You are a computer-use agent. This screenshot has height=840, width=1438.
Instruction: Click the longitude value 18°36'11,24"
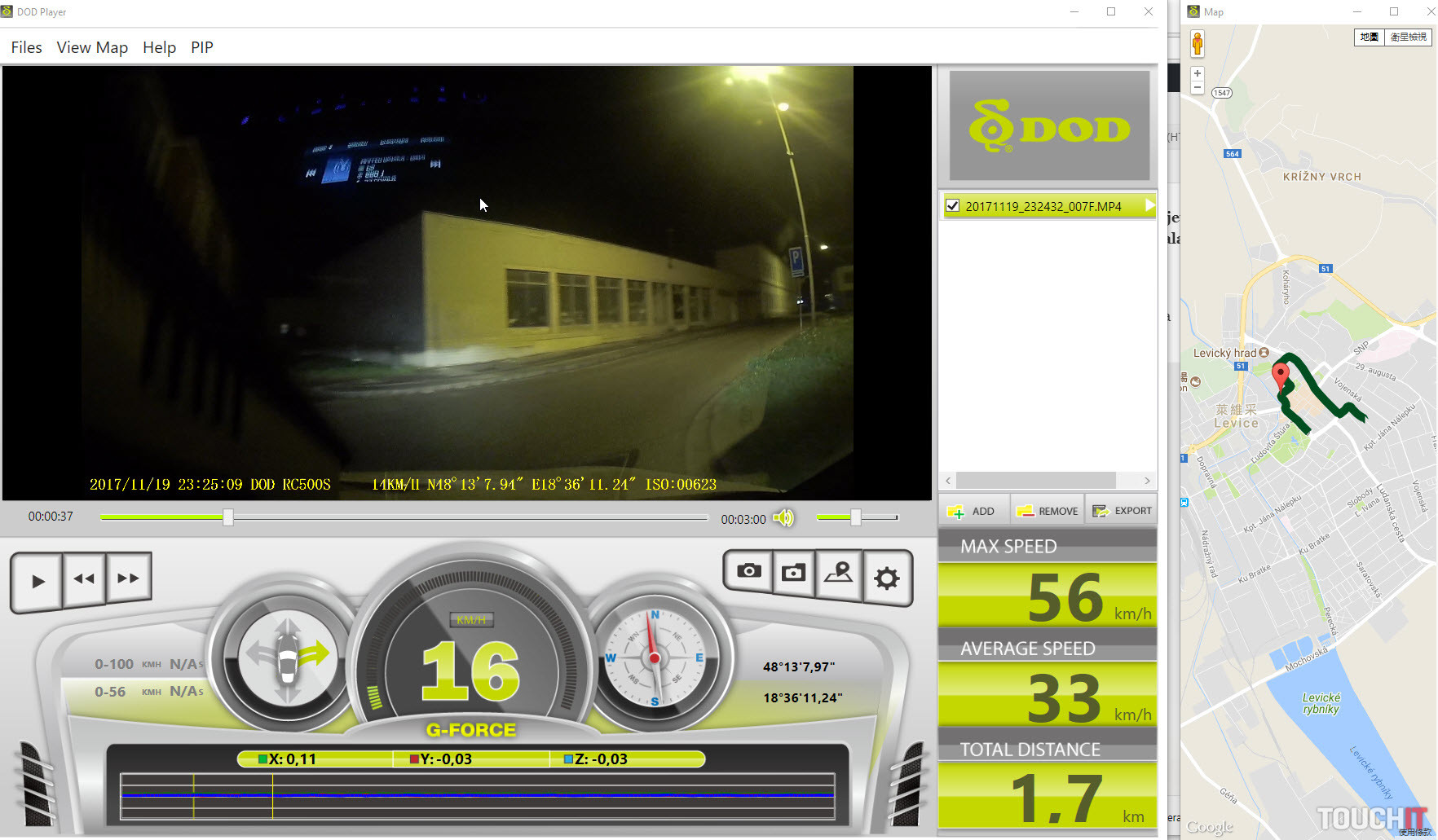(803, 698)
